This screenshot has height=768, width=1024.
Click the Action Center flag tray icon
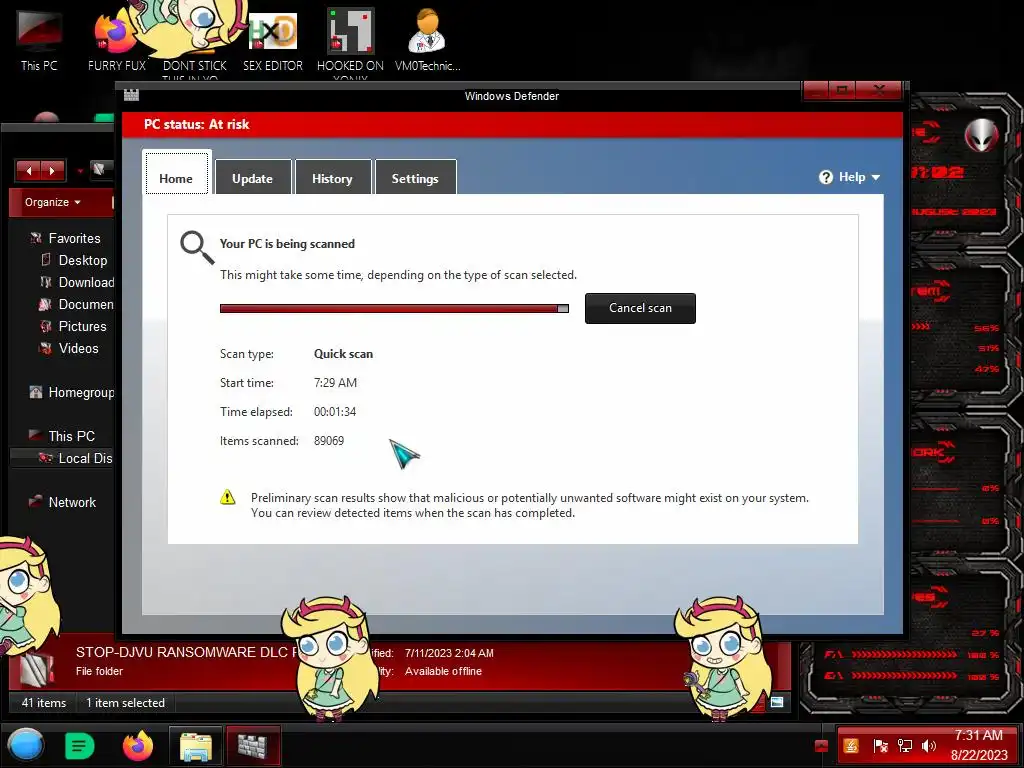(x=880, y=746)
